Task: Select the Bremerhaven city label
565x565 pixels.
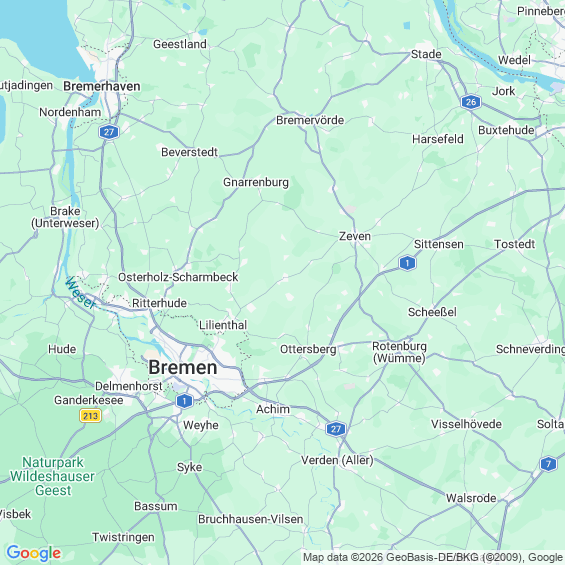Action: point(102,86)
